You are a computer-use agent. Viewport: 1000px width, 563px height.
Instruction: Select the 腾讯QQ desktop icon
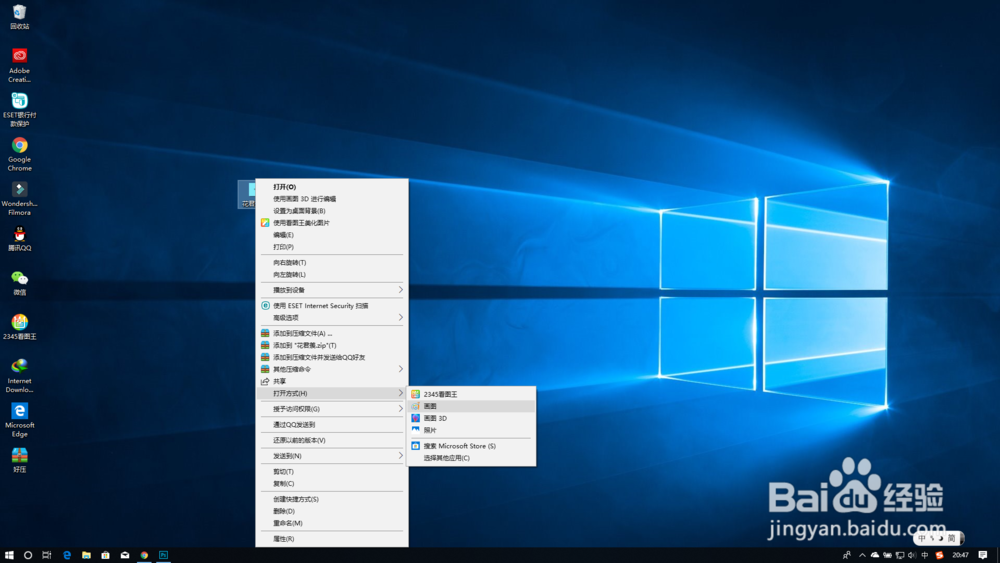point(19,238)
